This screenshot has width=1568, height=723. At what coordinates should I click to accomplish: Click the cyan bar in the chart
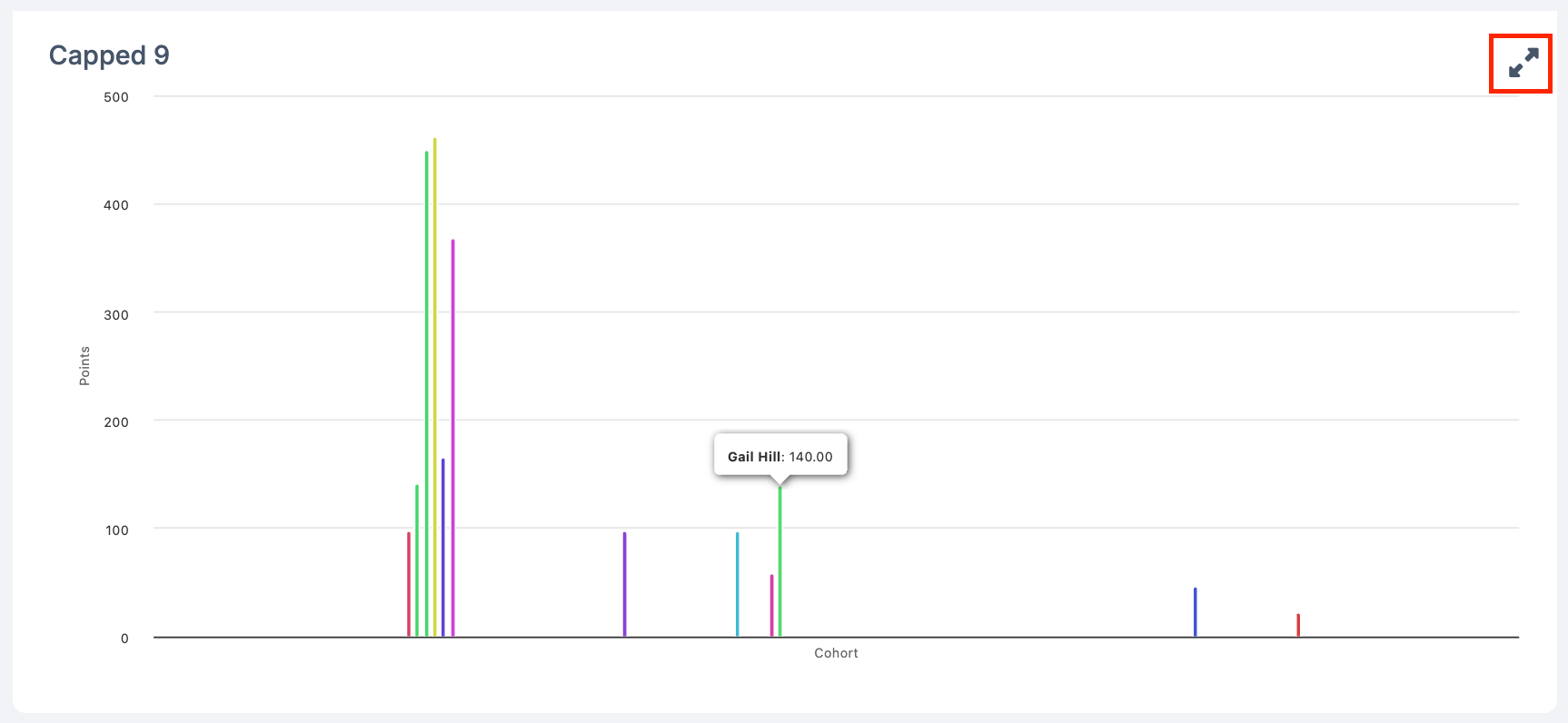[x=738, y=586]
